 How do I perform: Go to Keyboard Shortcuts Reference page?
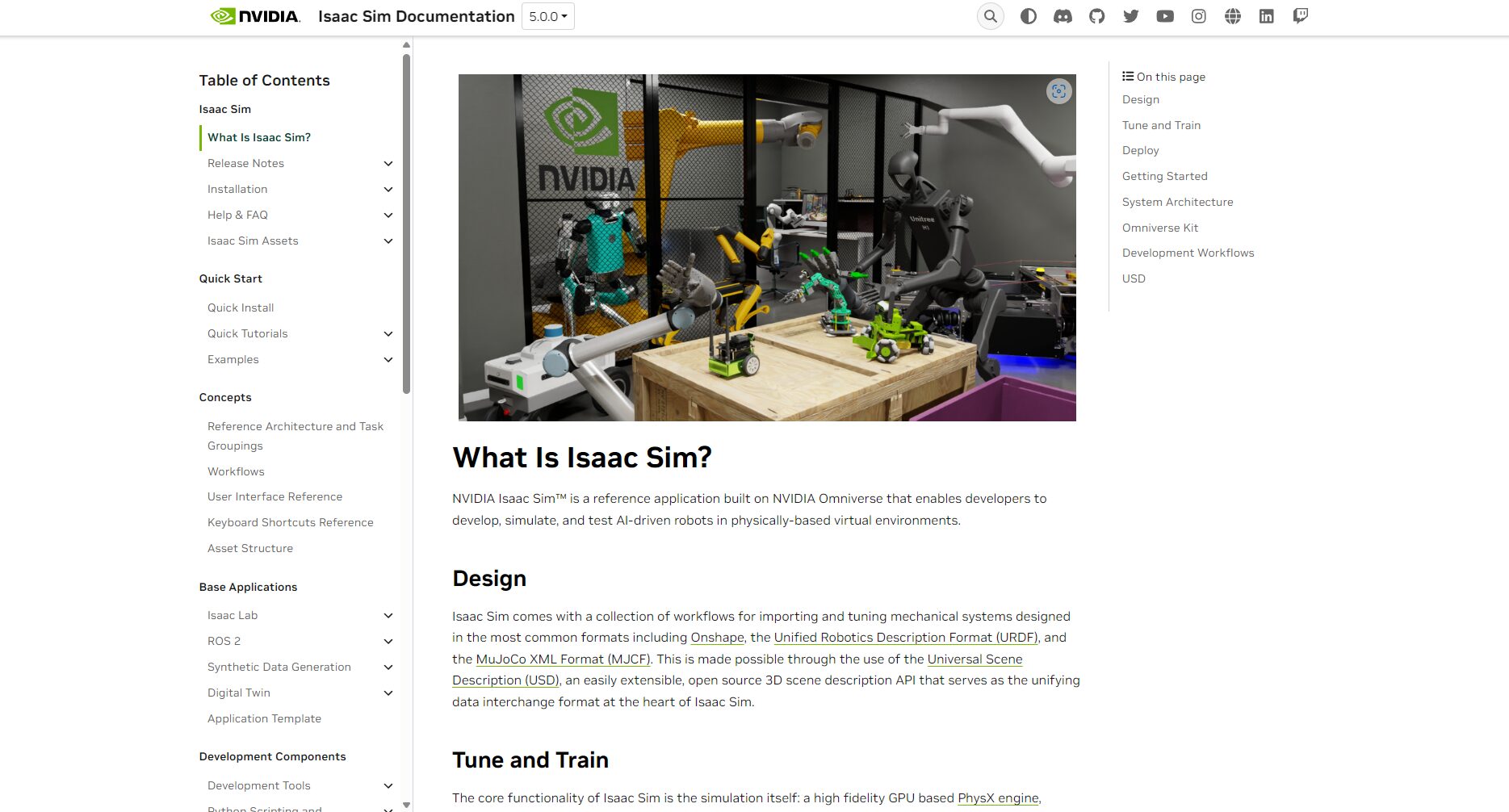coord(290,522)
